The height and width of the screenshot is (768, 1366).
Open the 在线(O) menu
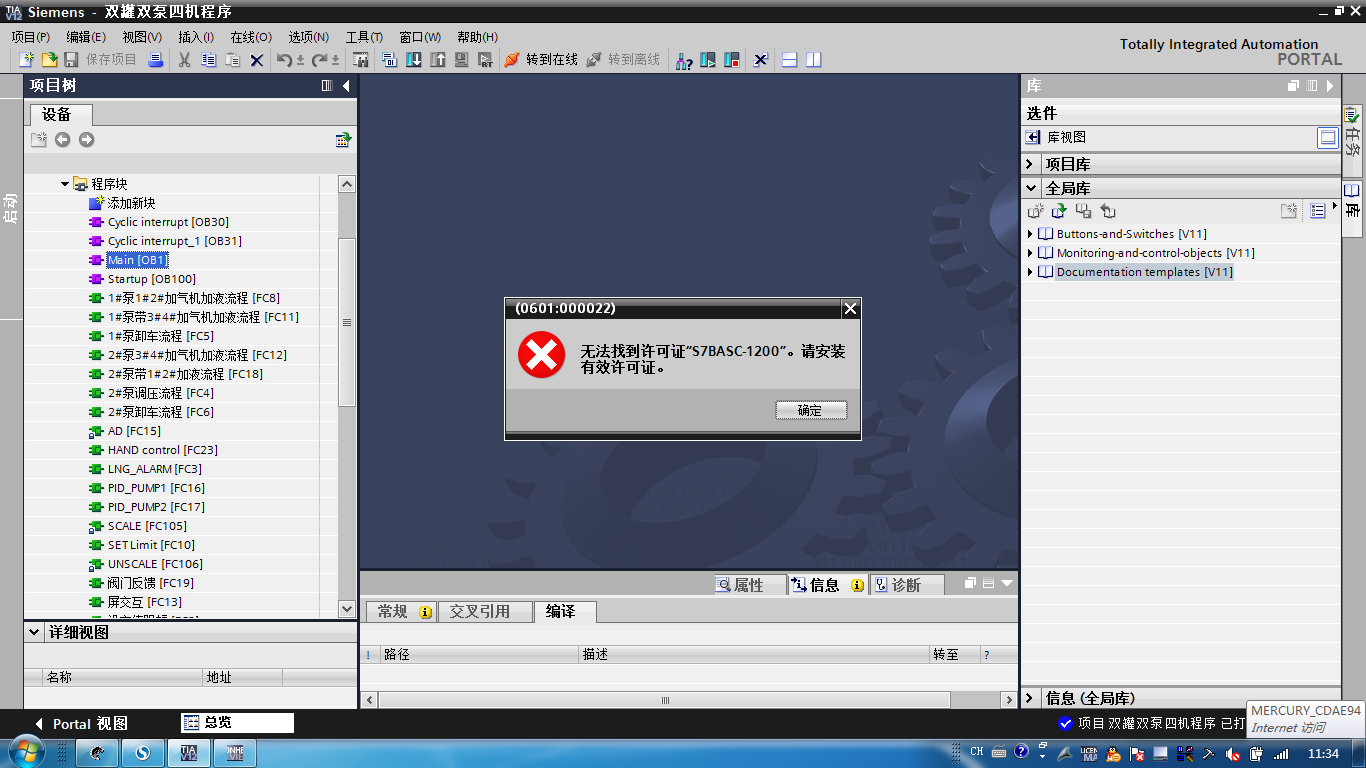(251, 37)
